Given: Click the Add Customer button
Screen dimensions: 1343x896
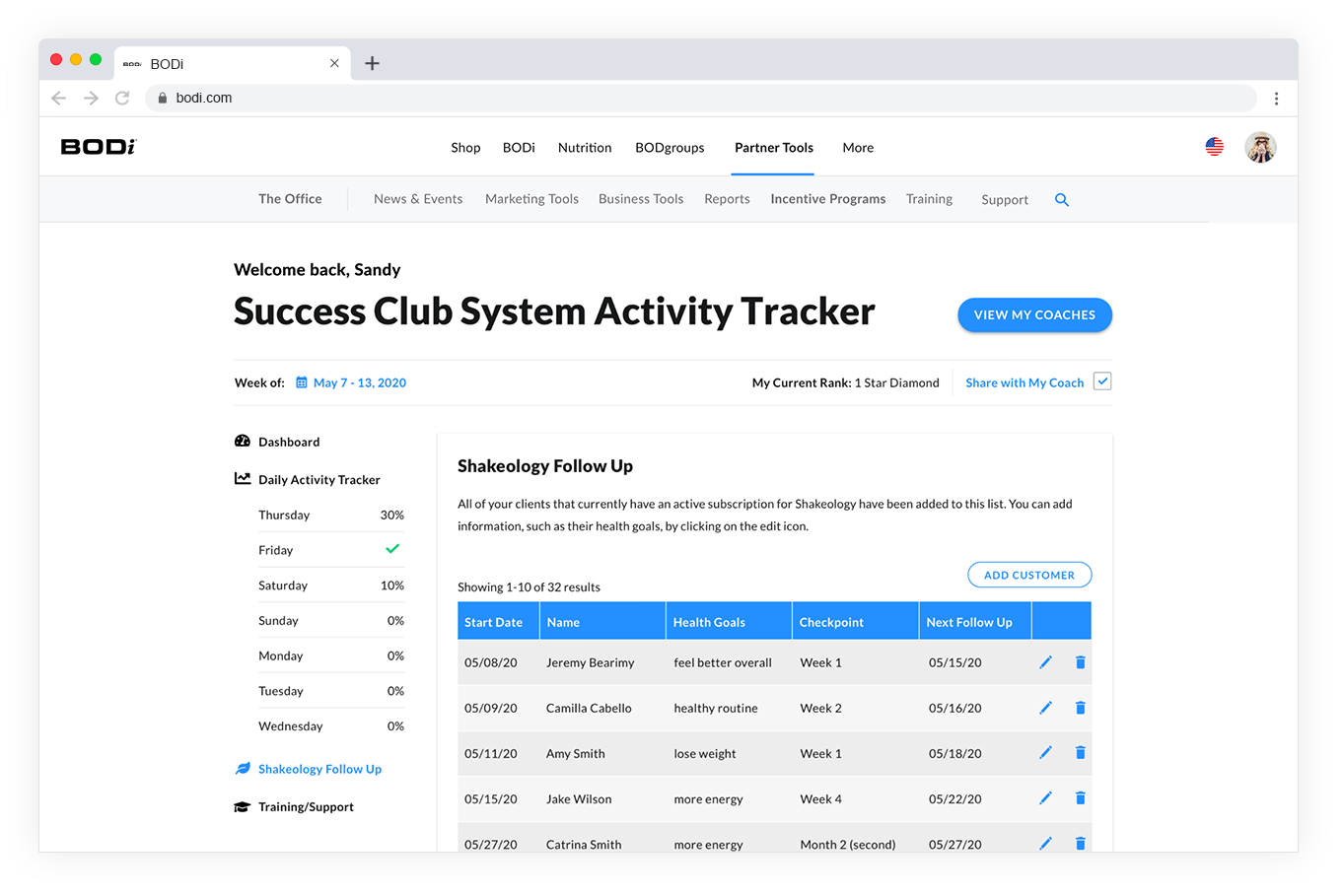Looking at the screenshot, I should point(1029,575).
